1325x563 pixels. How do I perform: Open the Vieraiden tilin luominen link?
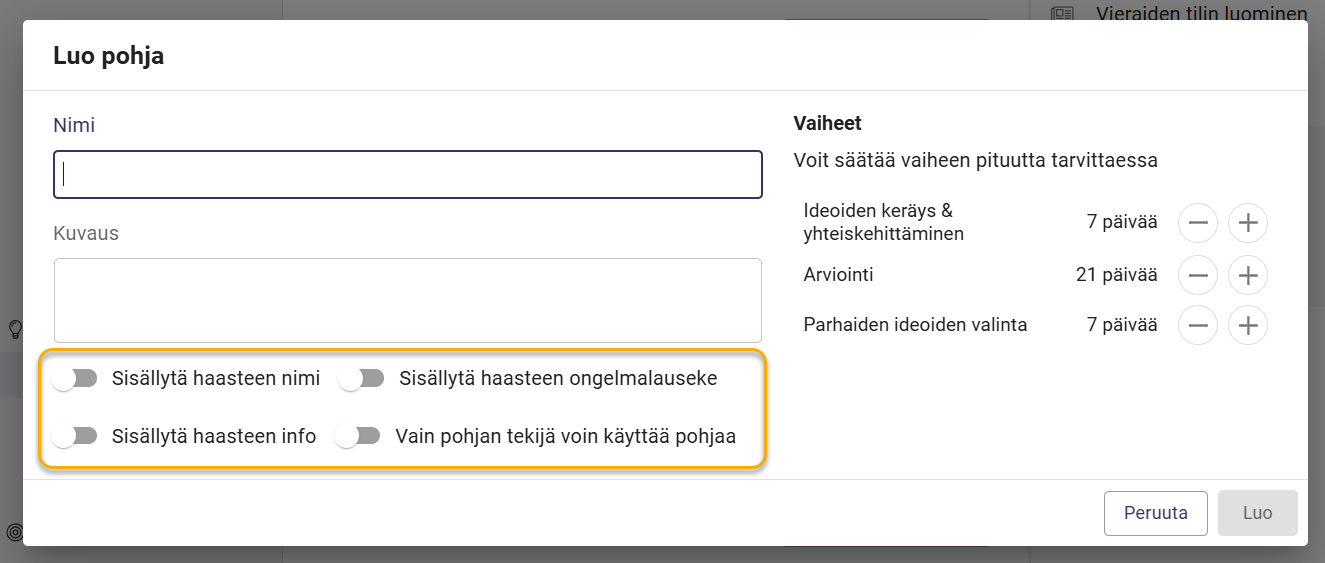coord(1202,14)
